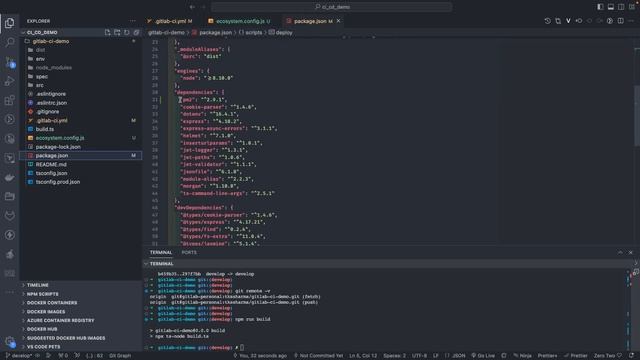Expand the src folder

[81, 85]
